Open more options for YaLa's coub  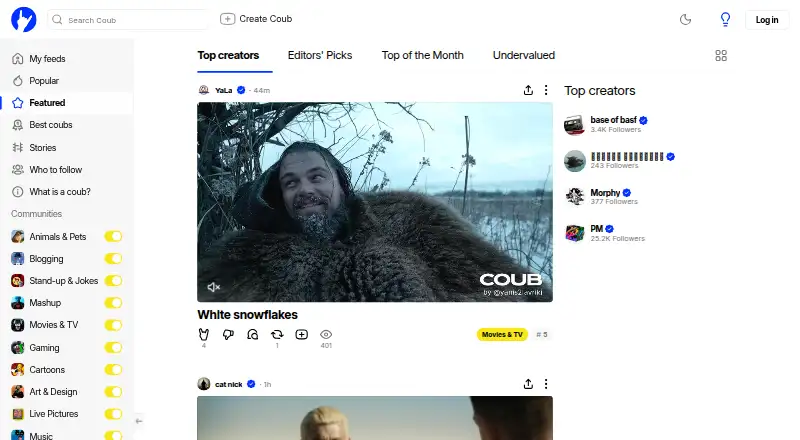[546, 90]
